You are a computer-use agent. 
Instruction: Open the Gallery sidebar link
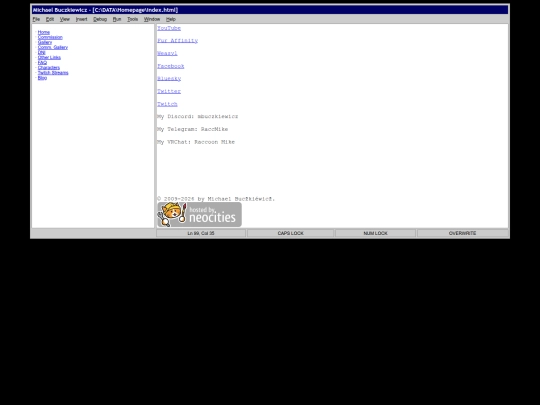click(45, 42)
